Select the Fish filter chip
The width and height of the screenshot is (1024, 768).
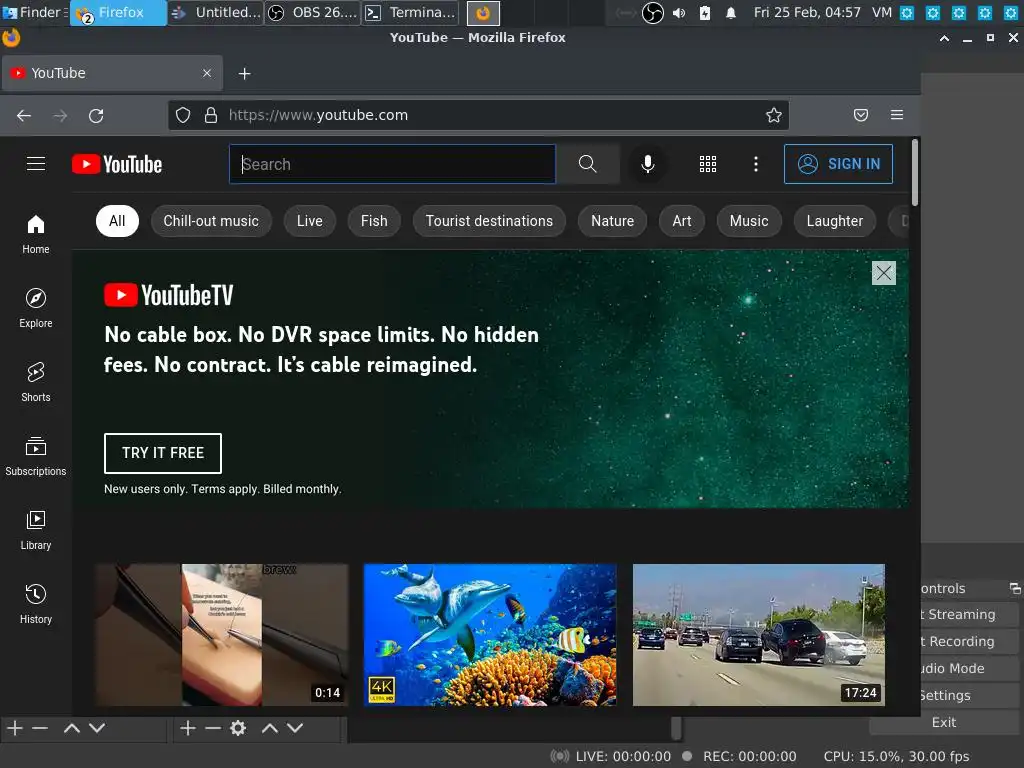pos(374,221)
